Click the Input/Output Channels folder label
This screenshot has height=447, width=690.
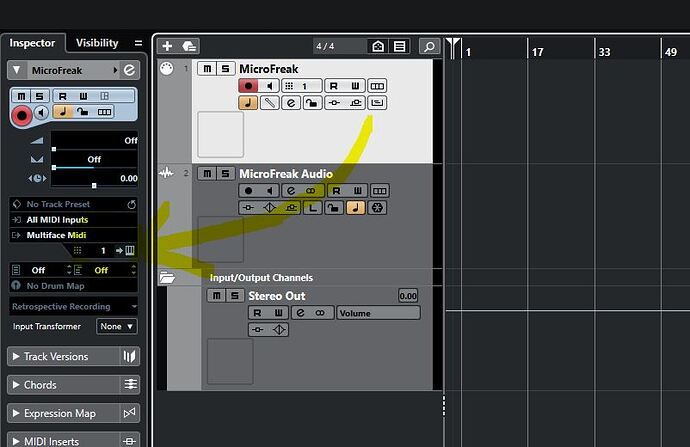261,278
